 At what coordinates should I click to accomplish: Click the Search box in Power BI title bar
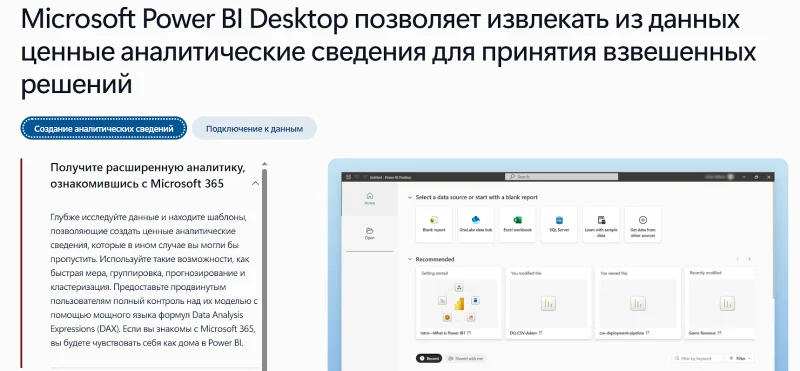click(561, 177)
